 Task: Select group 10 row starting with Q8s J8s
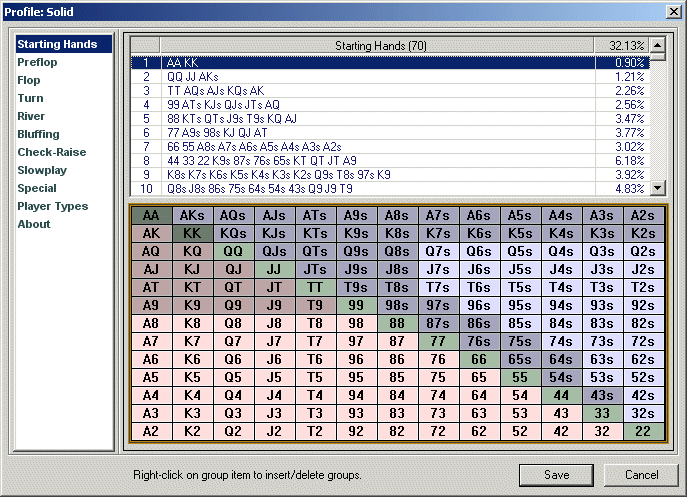[390, 189]
